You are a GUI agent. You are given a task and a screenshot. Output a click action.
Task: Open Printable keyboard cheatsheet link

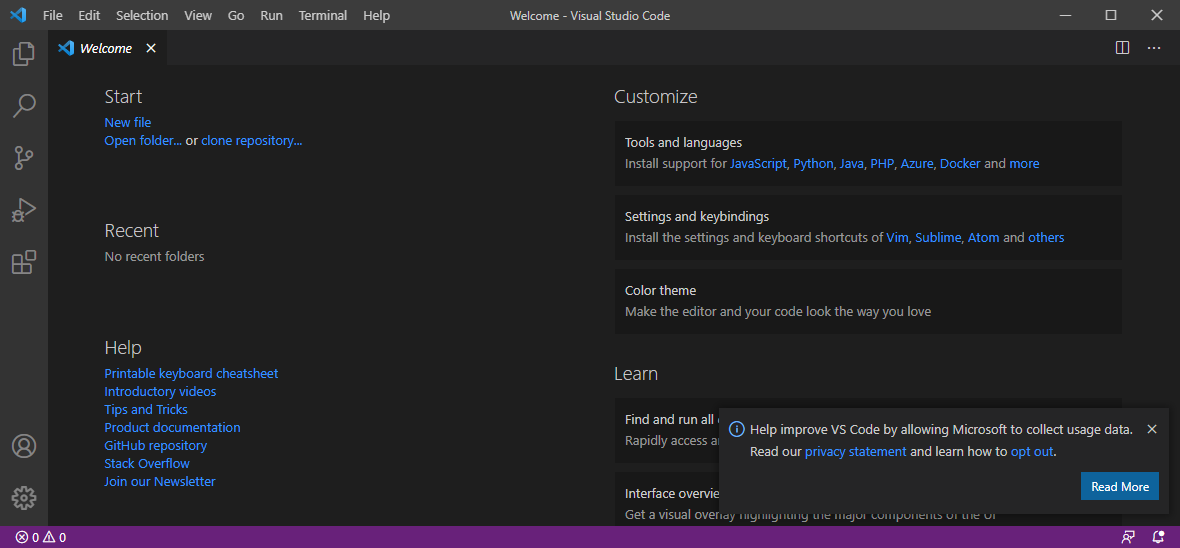191,373
